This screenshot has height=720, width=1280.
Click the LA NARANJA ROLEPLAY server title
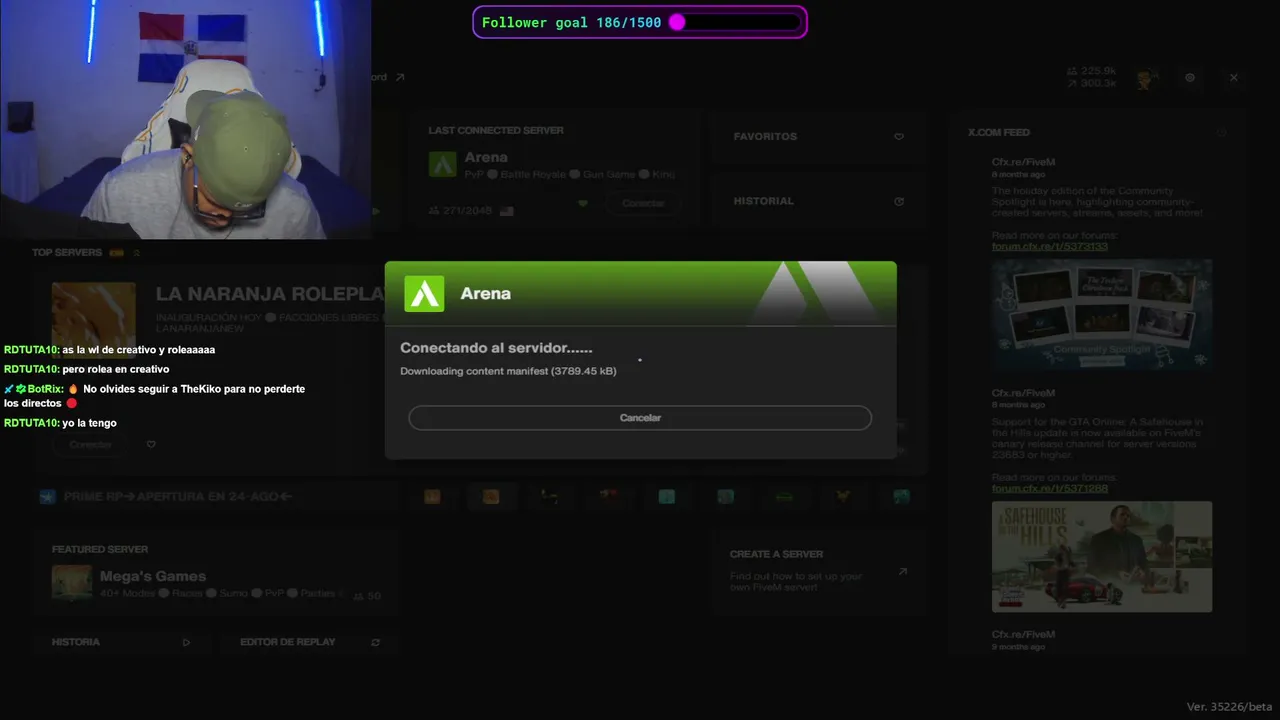click(271, 294)
